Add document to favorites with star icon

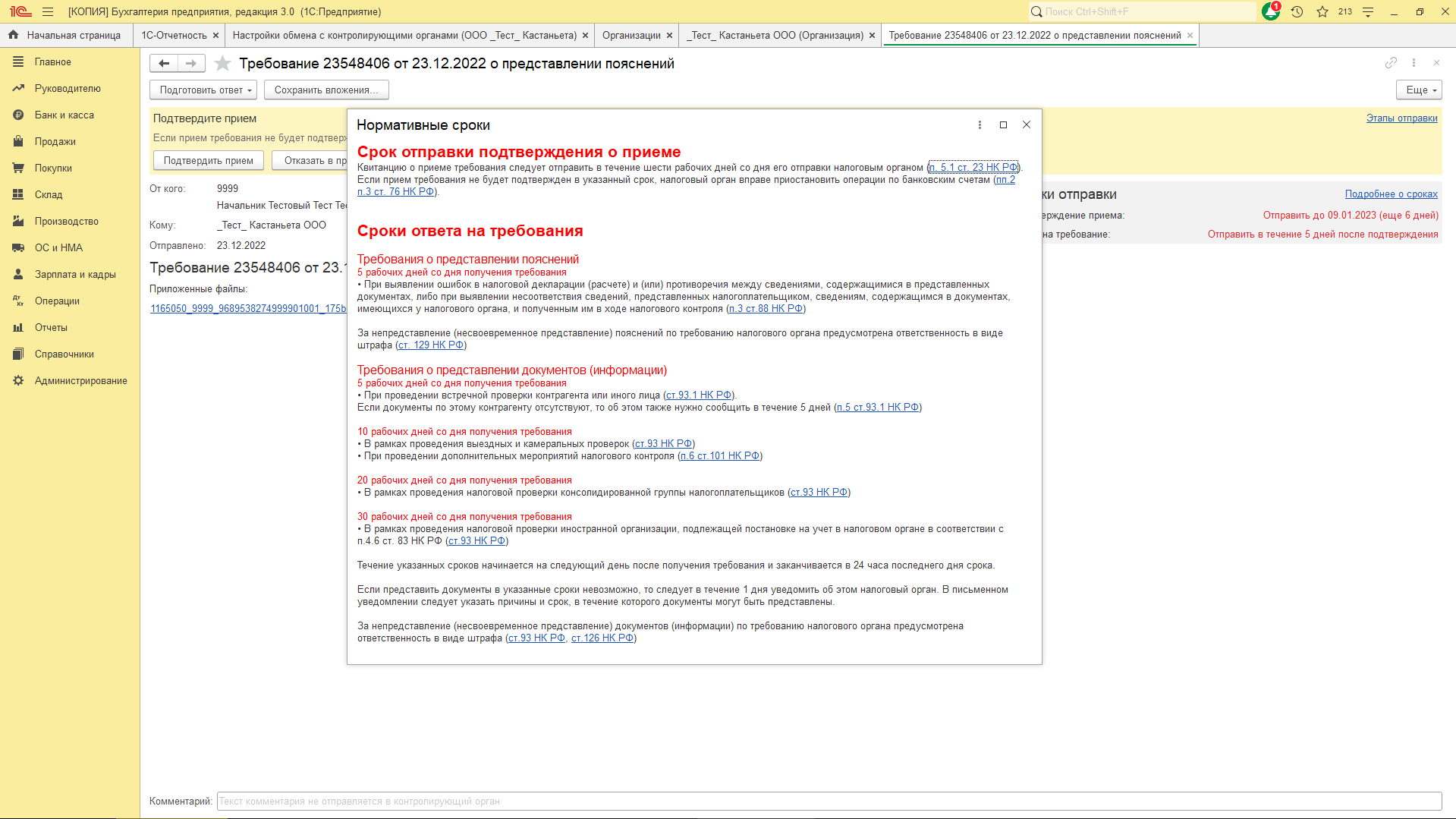click(x=222, y=63)
